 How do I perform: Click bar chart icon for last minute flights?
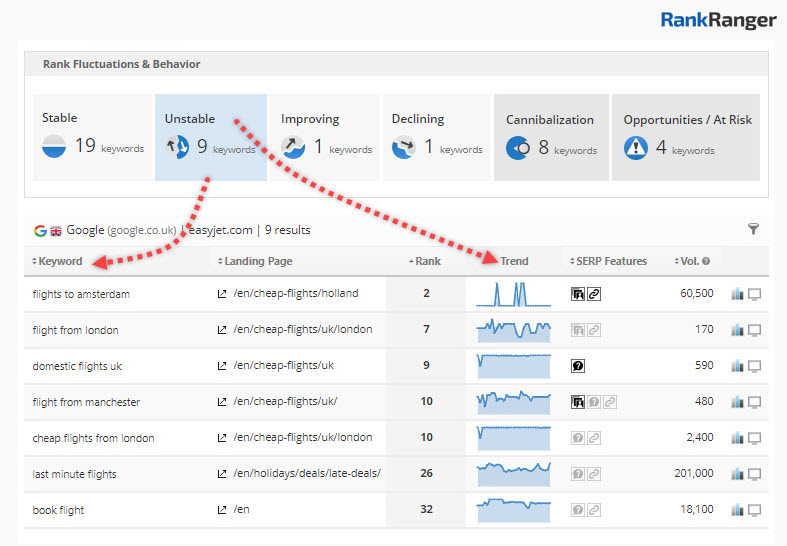[738, 474]
